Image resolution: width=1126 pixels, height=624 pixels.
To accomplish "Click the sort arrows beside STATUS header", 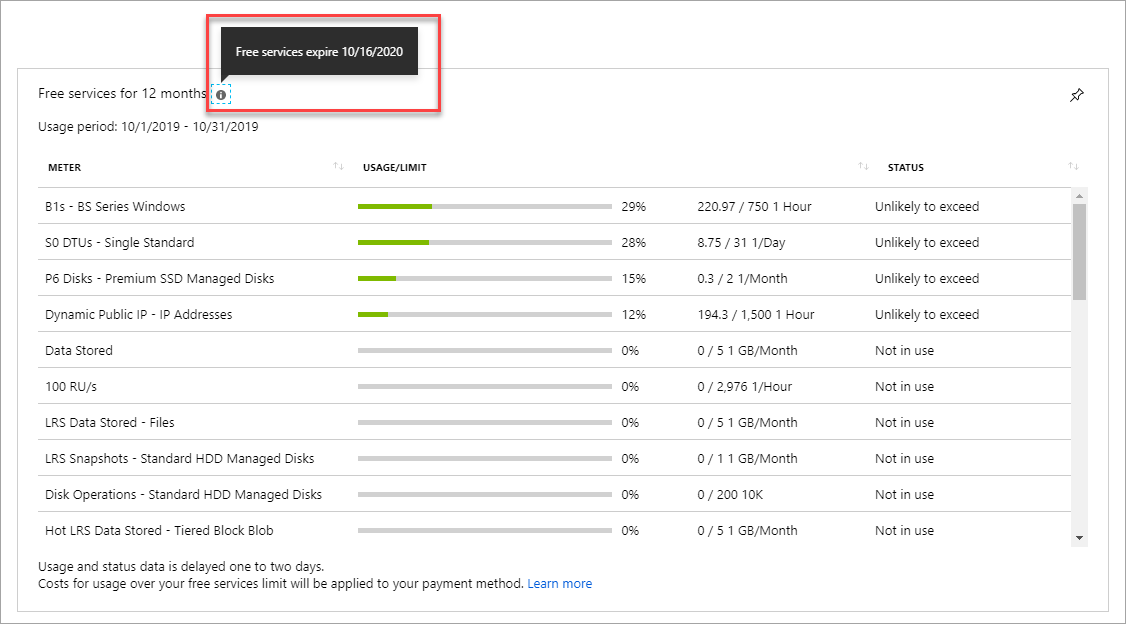I will 1074,167.
